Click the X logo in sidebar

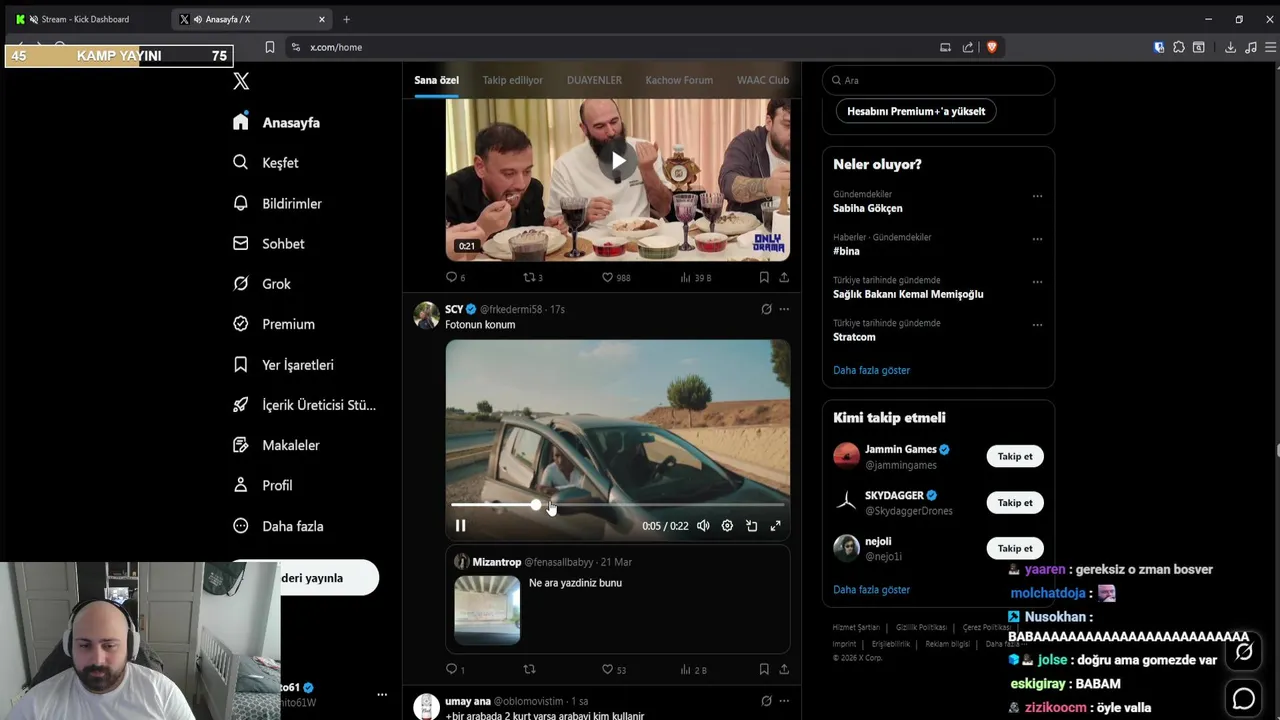pyautogui.click(x=241, y=81)
